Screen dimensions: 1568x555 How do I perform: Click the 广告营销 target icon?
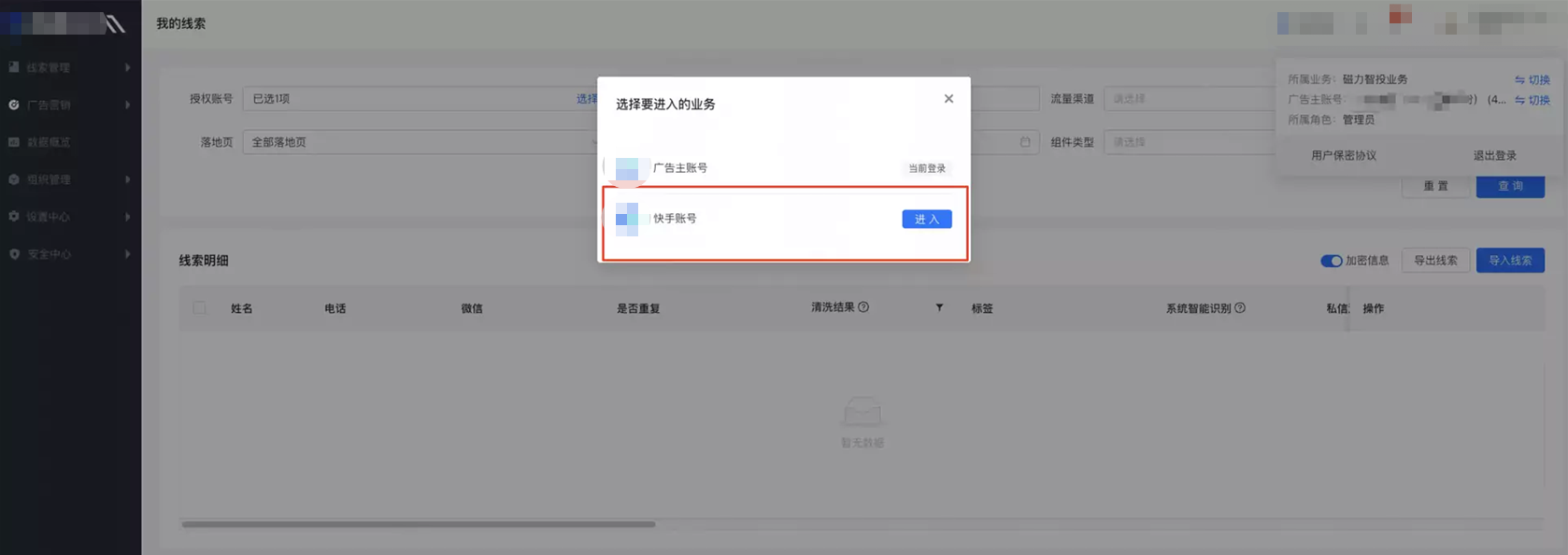(14, 105)
